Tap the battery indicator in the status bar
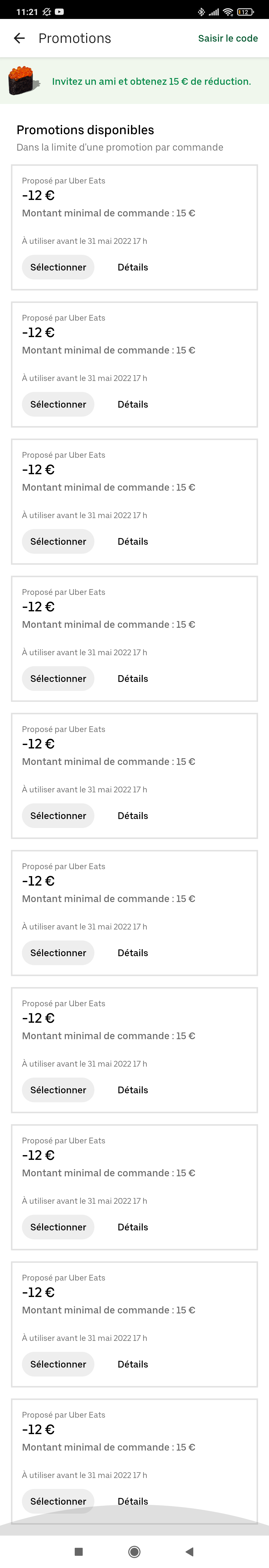This screenshot has width=269, height=1568. [x=245, y=11]
